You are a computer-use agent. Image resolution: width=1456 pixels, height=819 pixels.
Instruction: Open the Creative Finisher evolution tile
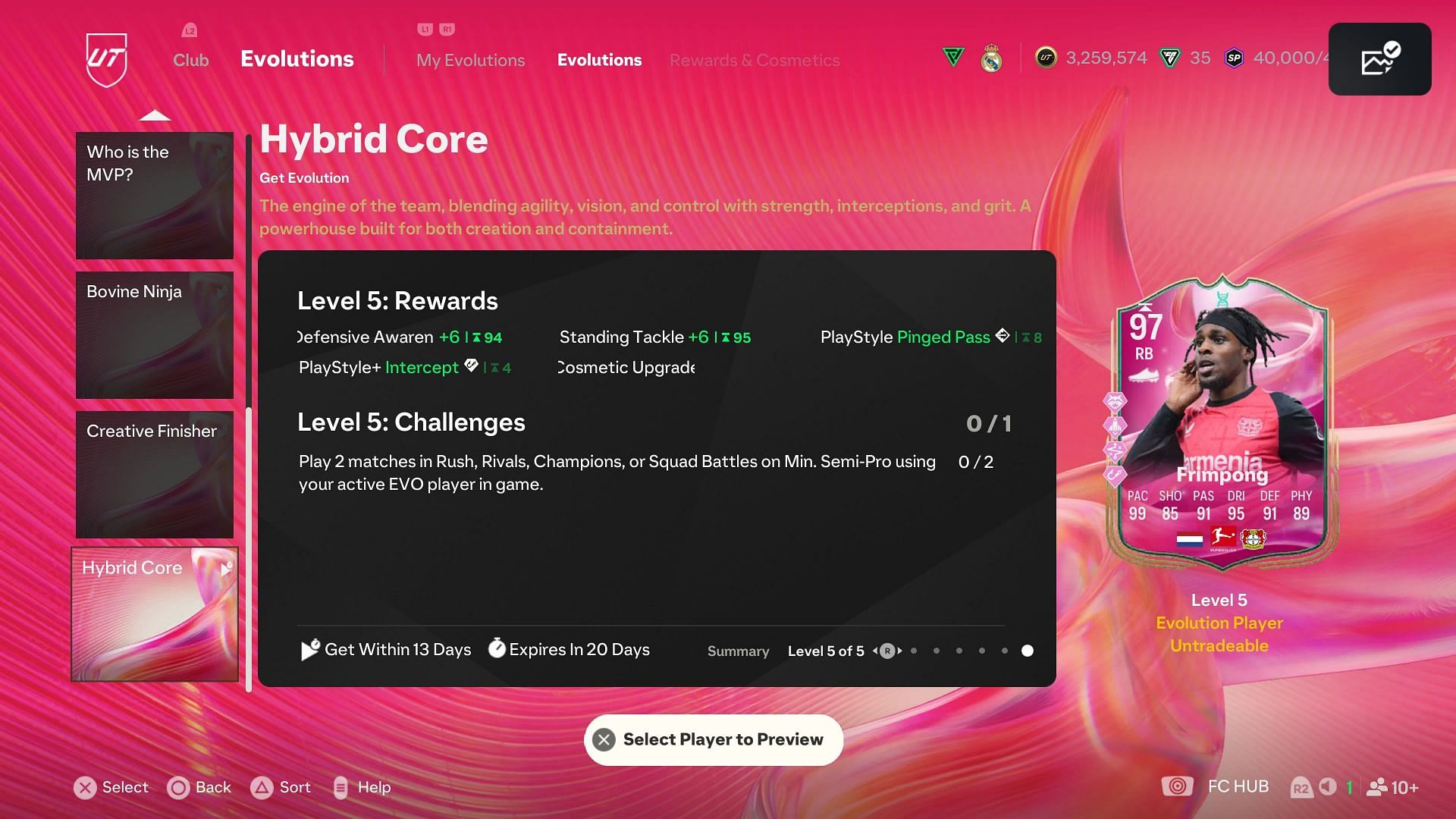(155, 475)
